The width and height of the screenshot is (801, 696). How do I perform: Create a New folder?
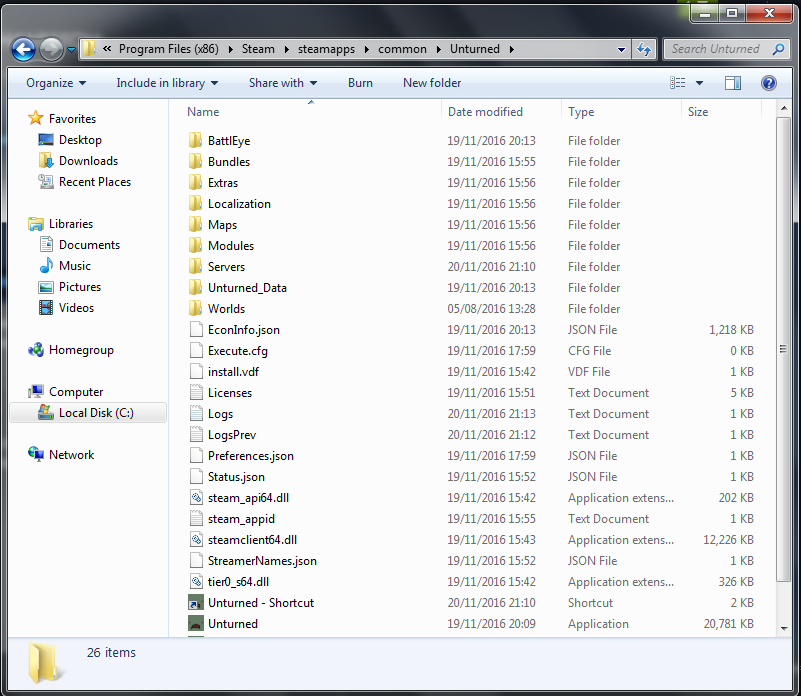(432, 83)
